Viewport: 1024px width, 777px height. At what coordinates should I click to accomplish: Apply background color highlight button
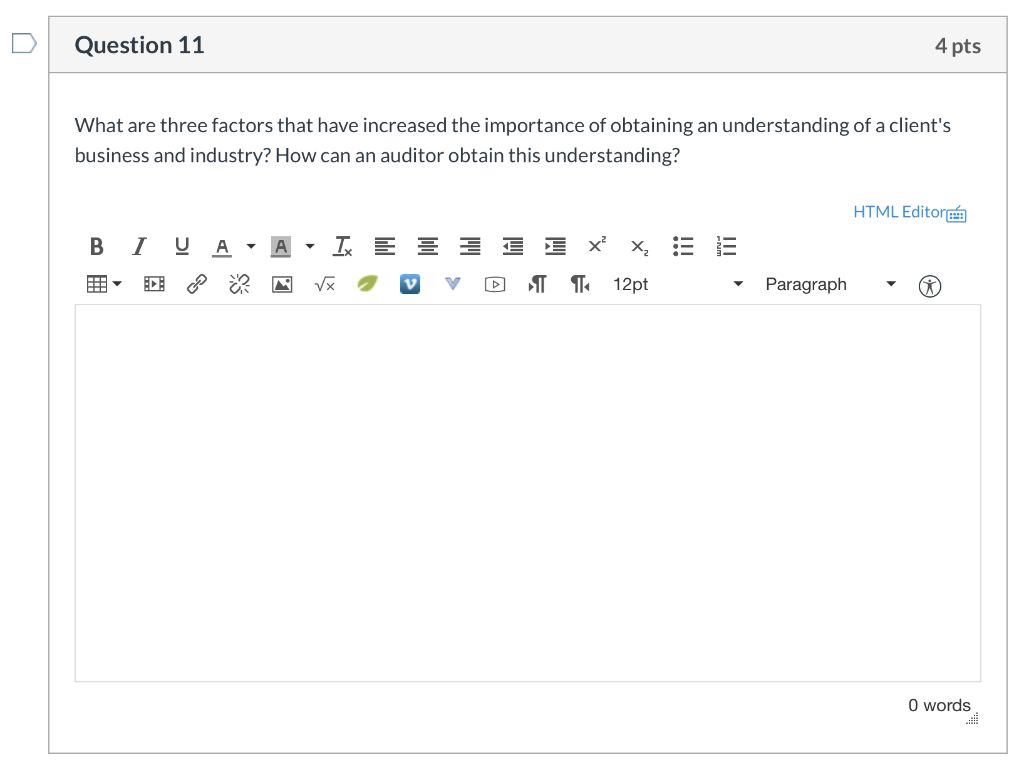coord(281,246)
